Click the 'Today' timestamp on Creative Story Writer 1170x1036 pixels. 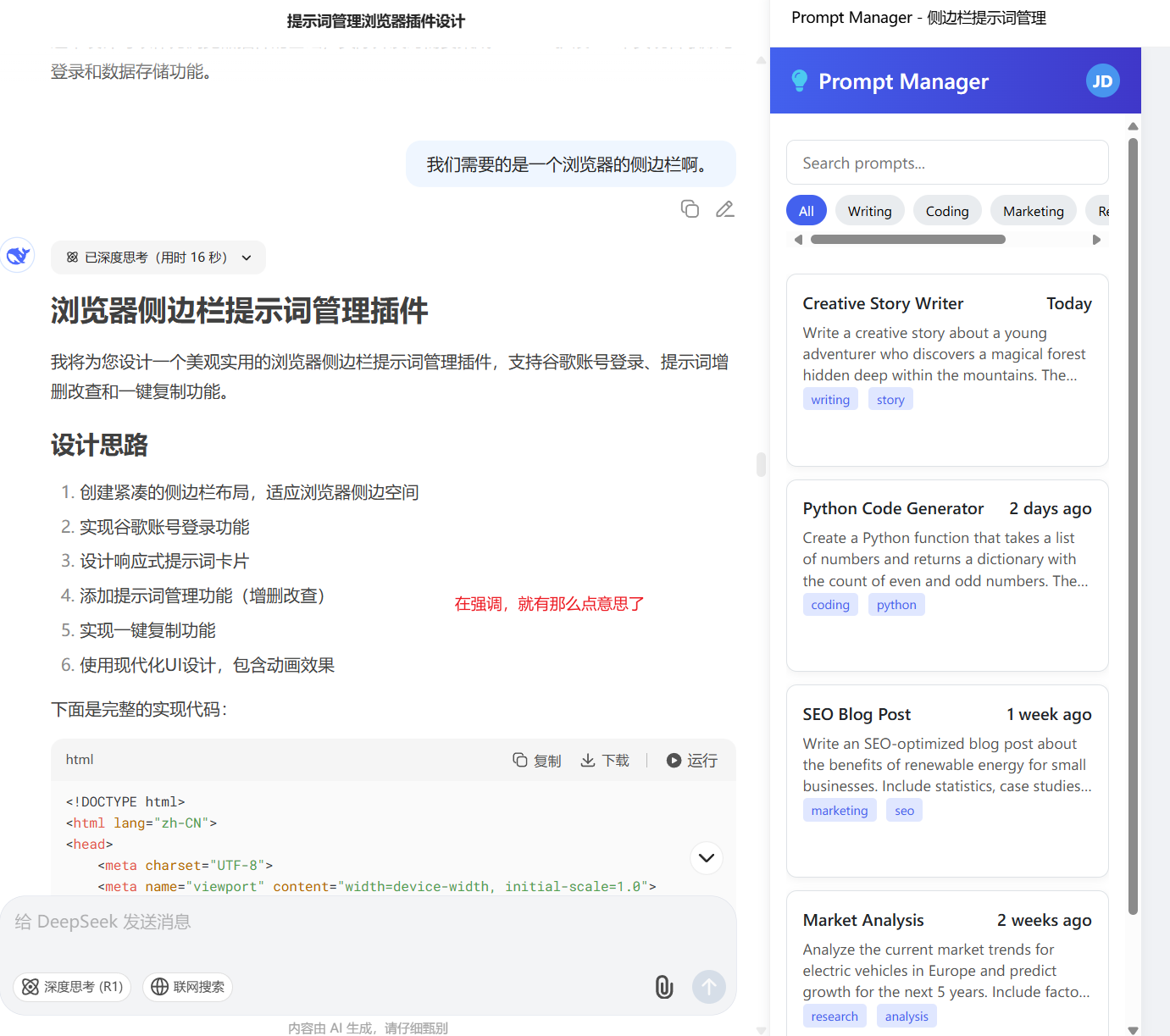coord(1069,303)
